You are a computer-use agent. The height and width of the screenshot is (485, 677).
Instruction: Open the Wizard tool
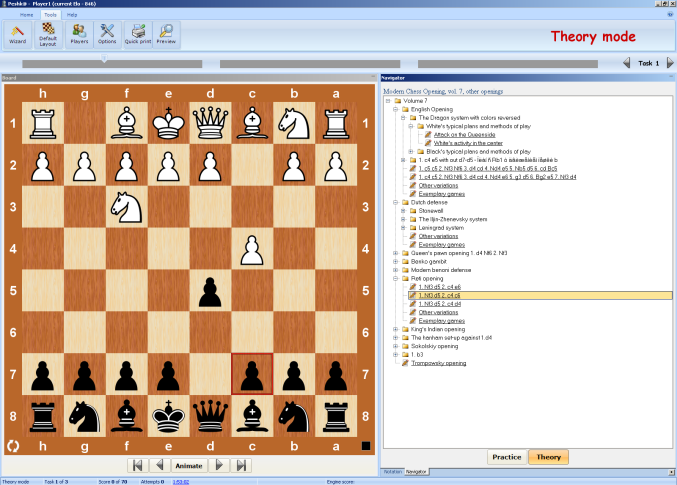(x=18, y=35)
